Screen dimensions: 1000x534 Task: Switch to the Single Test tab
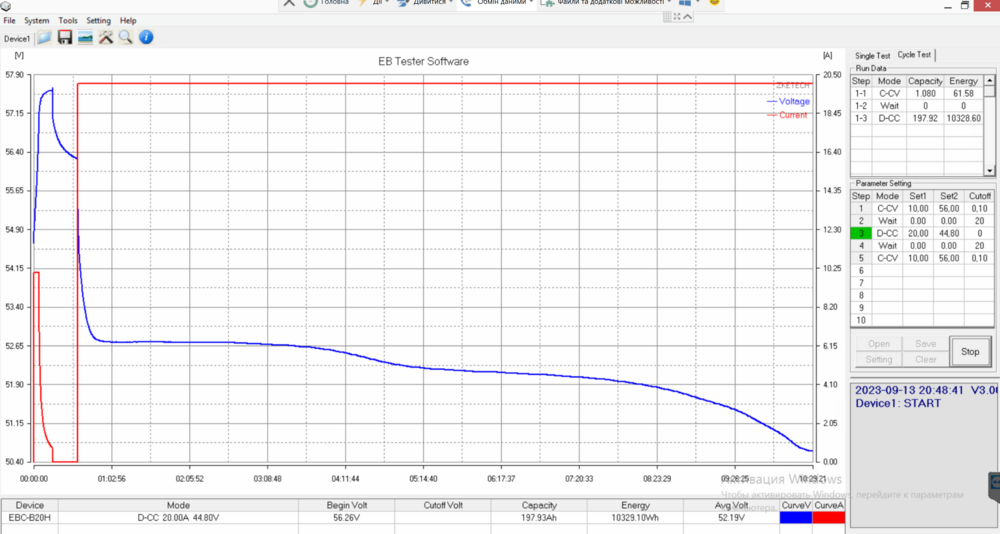coord(872,56)
